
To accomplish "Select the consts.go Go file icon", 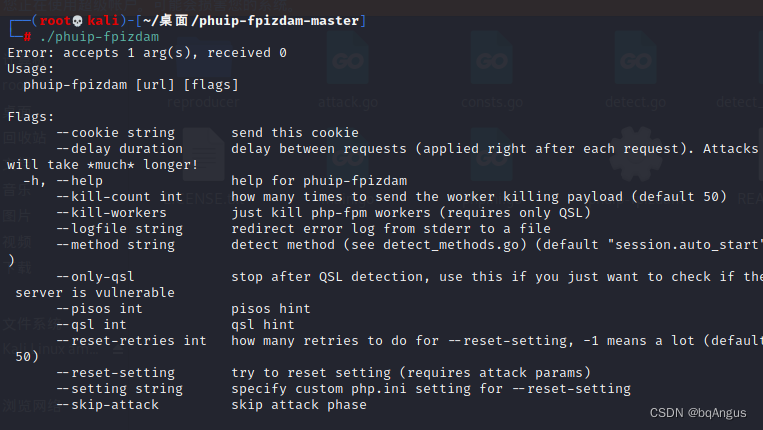I will click(491, 60).
